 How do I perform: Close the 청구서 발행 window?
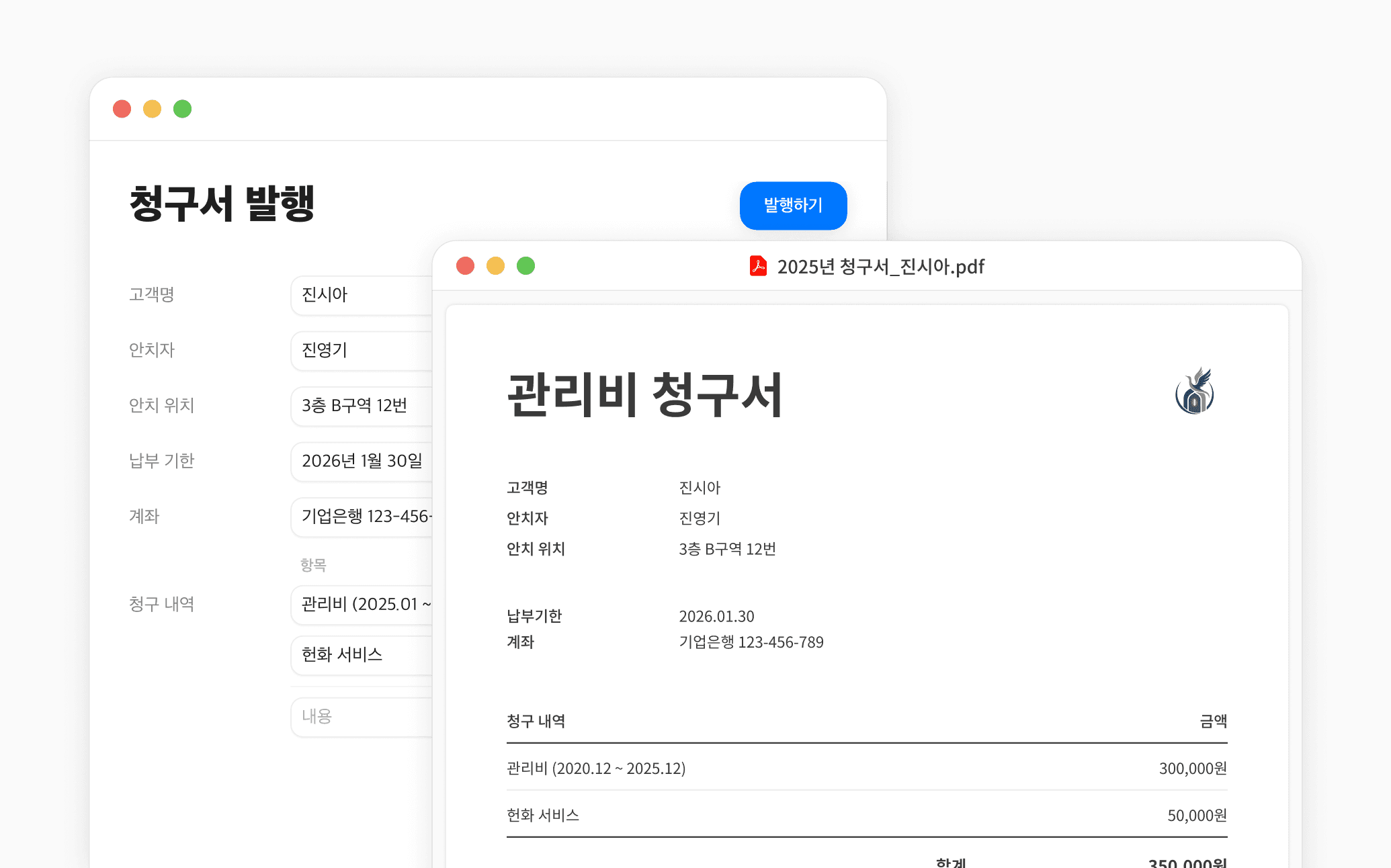coord(122,109)
